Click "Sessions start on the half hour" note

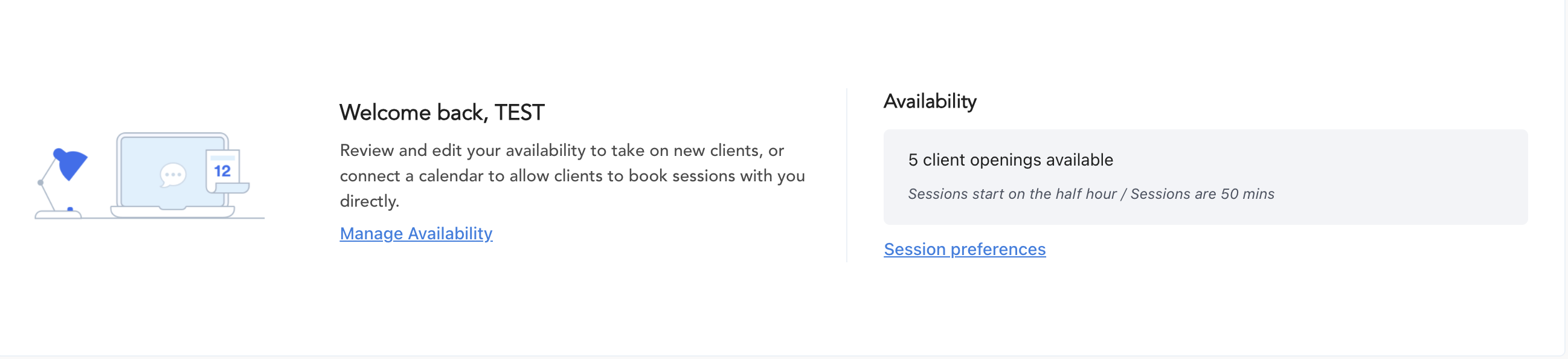pos(1012,194)
